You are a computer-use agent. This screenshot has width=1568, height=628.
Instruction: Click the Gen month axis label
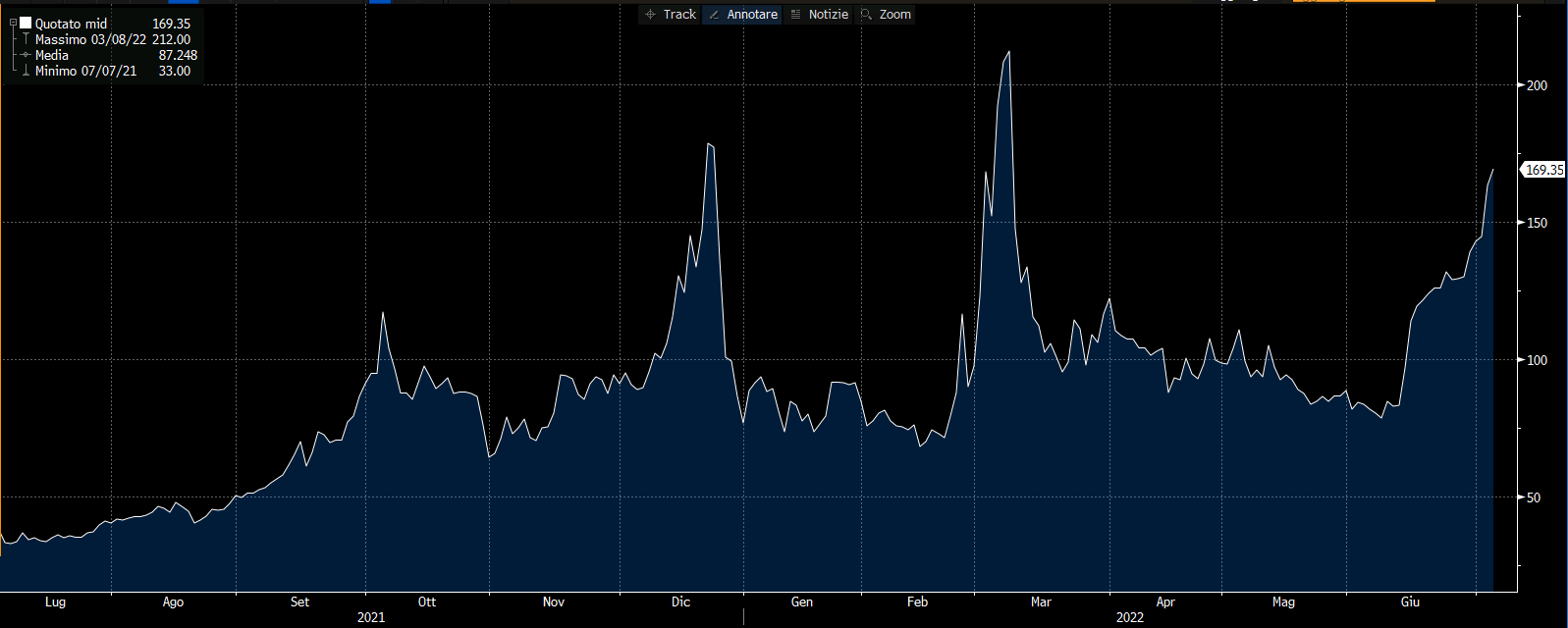pyautogui.click(x=802, y=602)
